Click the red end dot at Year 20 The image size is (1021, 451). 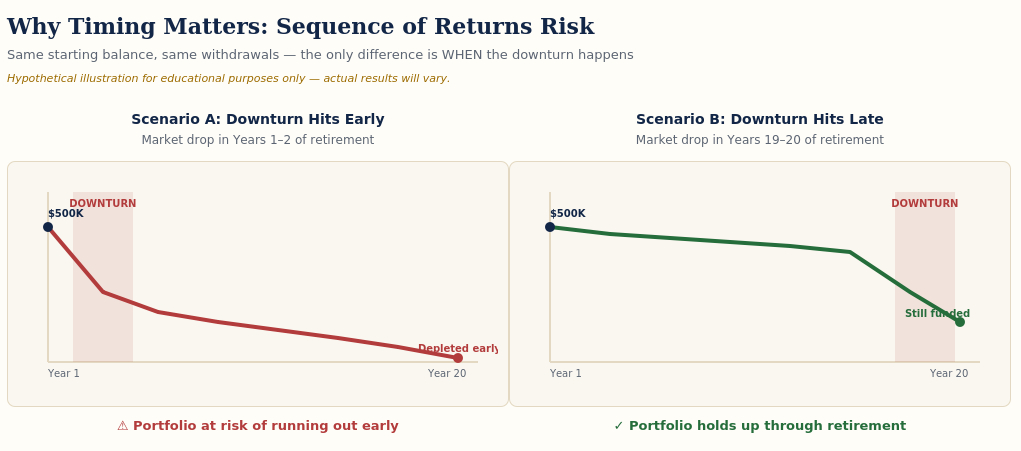coord(458,358)
